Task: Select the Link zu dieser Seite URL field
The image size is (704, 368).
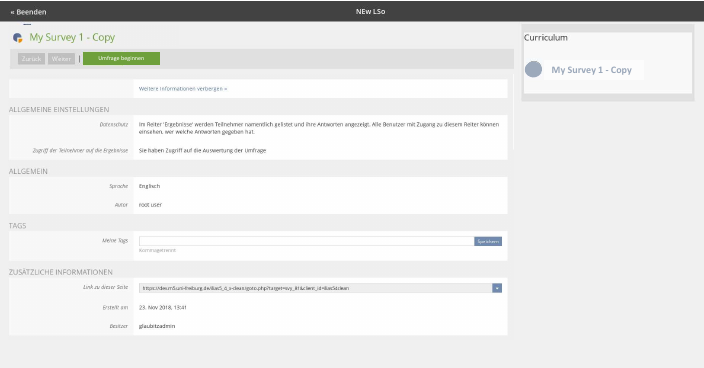Action: (x=315, y=288)
